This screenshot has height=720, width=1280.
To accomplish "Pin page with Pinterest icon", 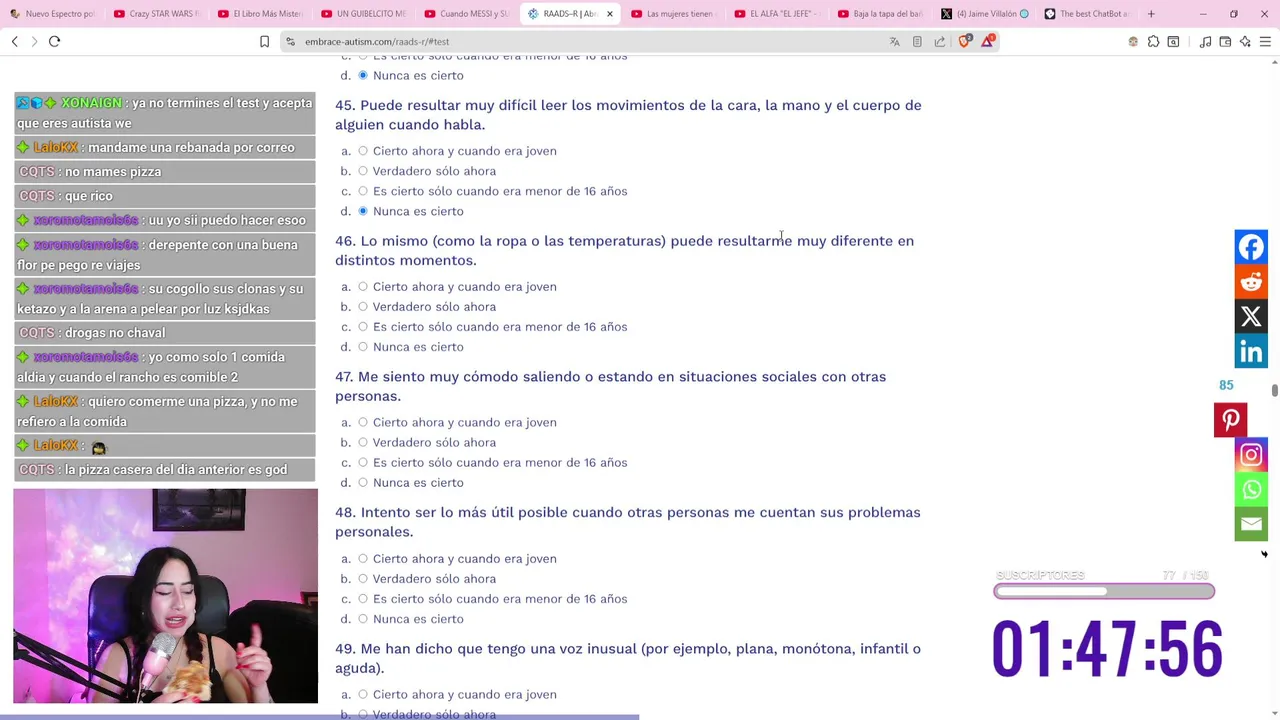I will click(1230, 420).
